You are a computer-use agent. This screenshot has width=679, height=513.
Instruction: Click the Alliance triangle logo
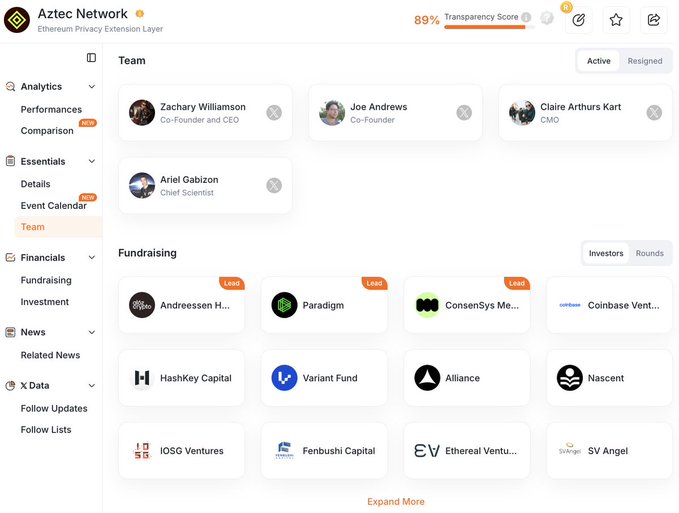coord(427,378)
